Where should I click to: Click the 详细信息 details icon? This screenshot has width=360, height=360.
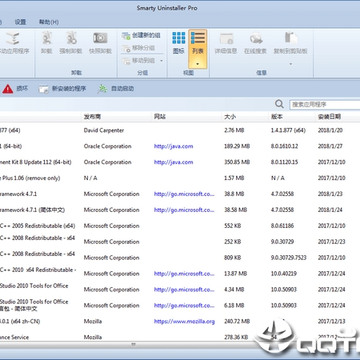point(226,38)
